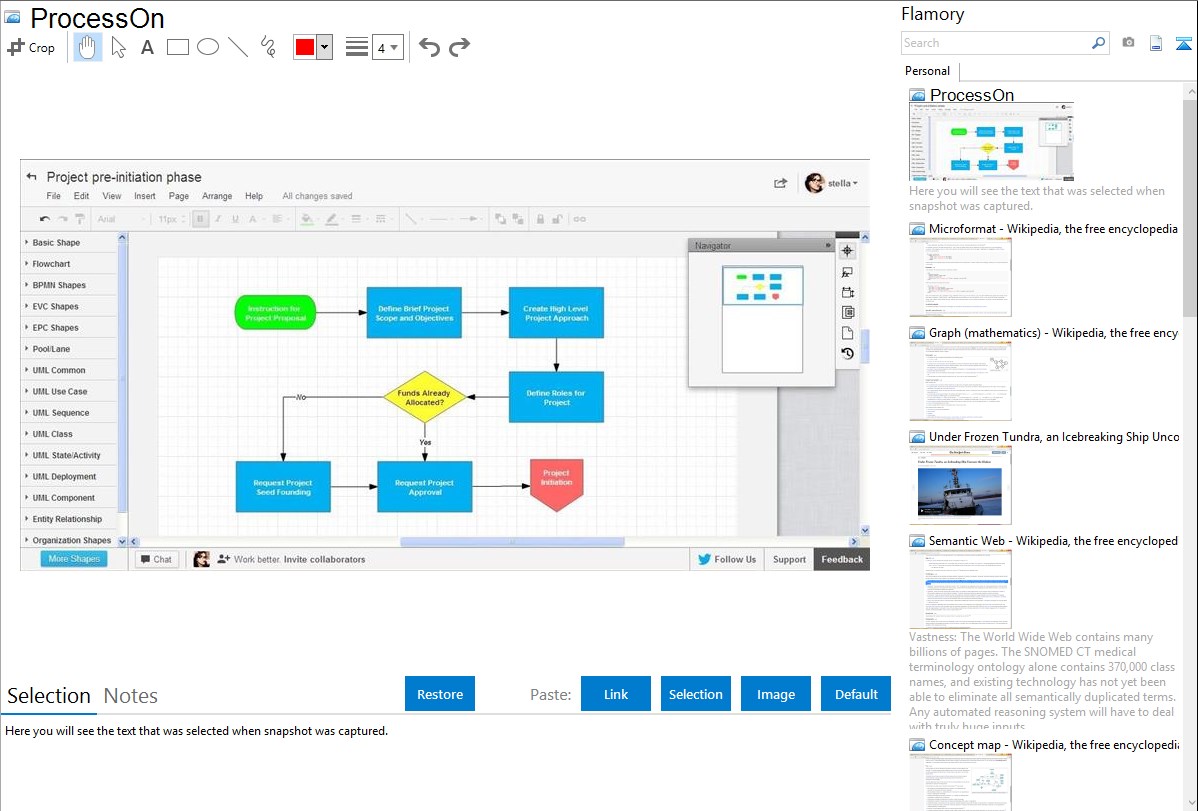The height and width of the screenshot is (811, 1198).
Task: Click the Flamory sidebar scrollbar
Action: click(1190, 206)
